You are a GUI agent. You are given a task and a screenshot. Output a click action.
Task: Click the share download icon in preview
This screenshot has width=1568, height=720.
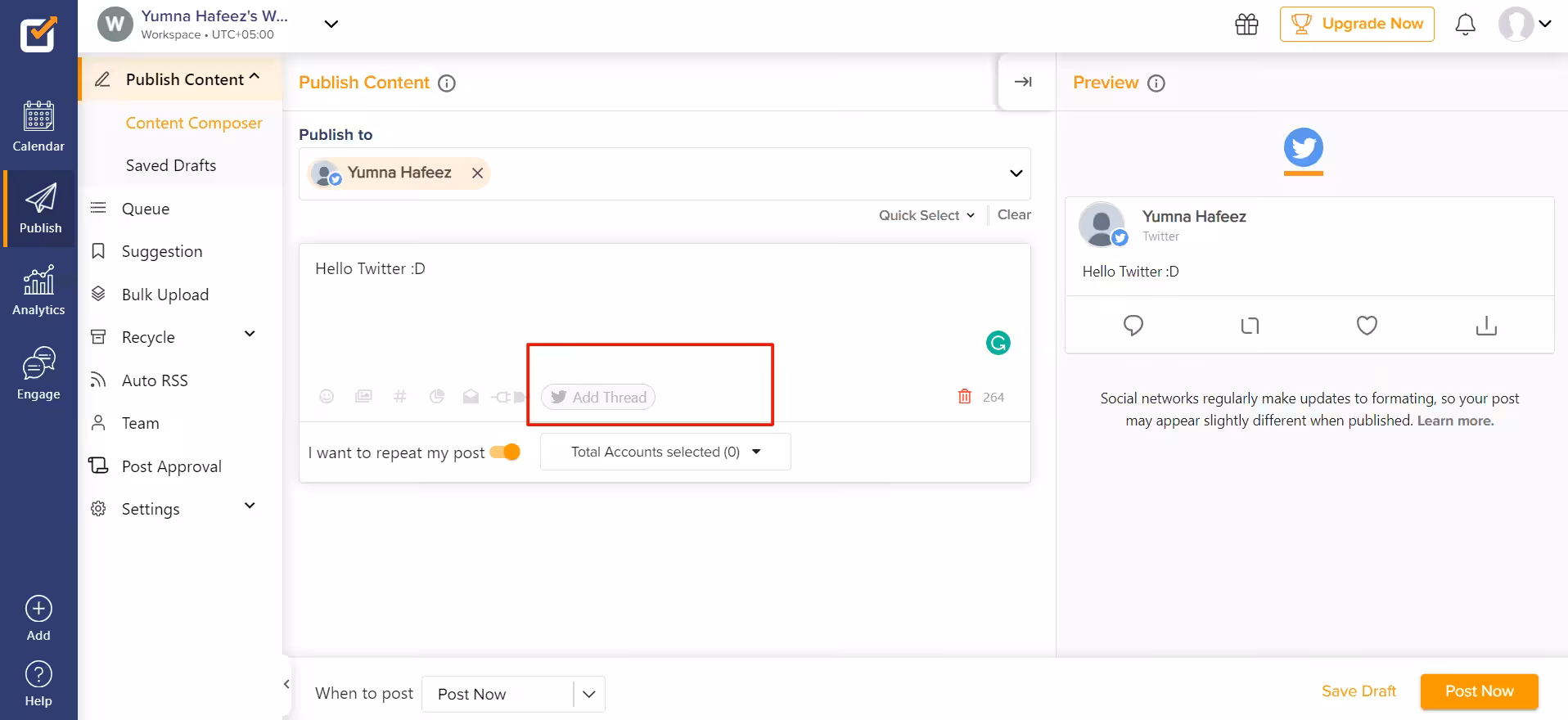tap(1486, 326)
